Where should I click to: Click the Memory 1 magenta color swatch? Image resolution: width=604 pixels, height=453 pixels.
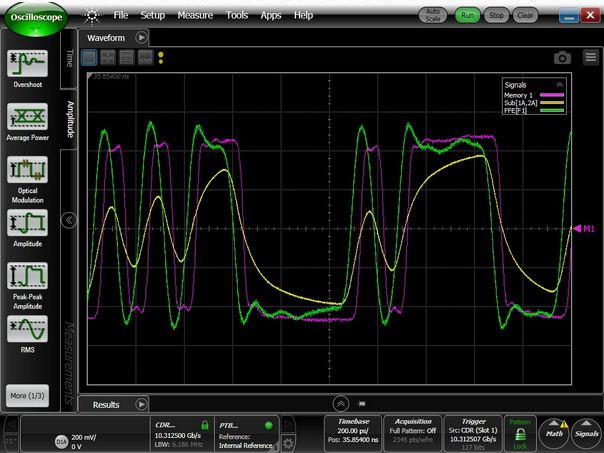coord(552,95)
